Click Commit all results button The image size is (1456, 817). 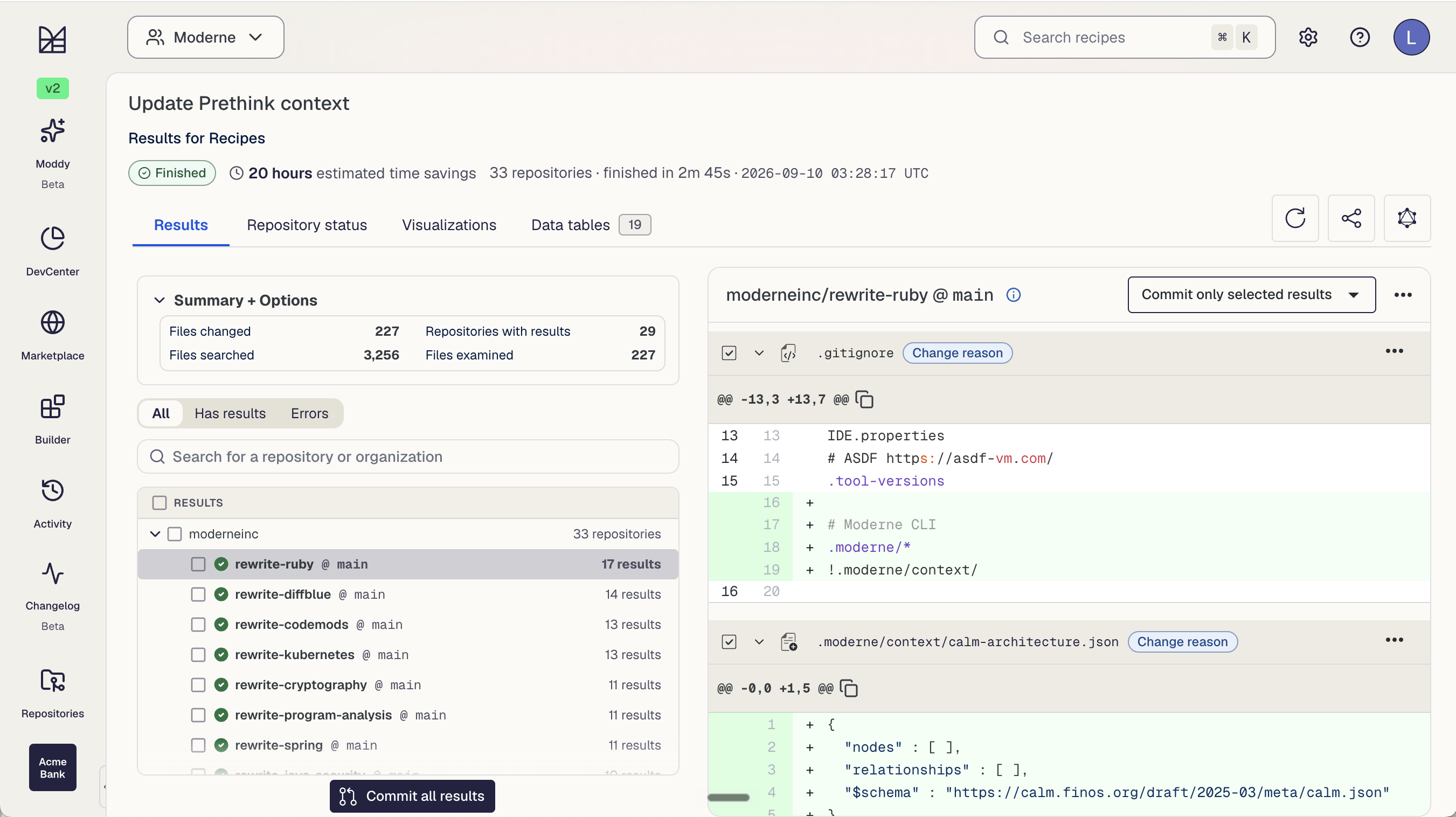(412, 796)
